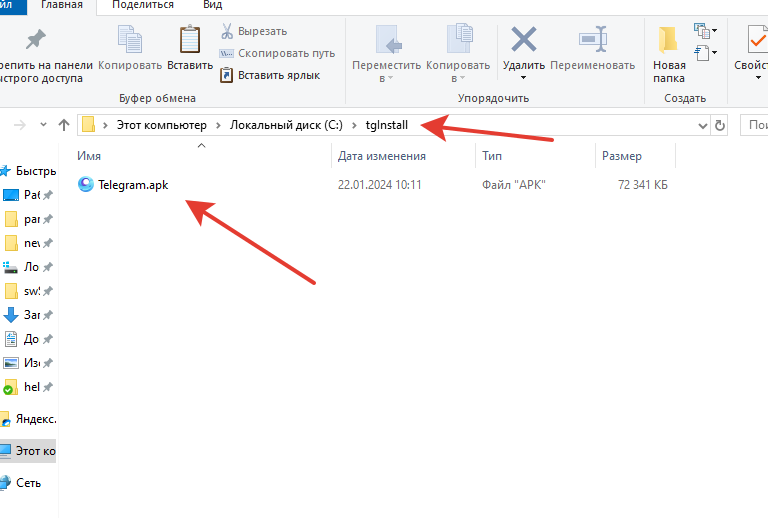Click the date 22.01.2024 10:11
This screenshot has width=768, height=518.
[x=379, y=185]
